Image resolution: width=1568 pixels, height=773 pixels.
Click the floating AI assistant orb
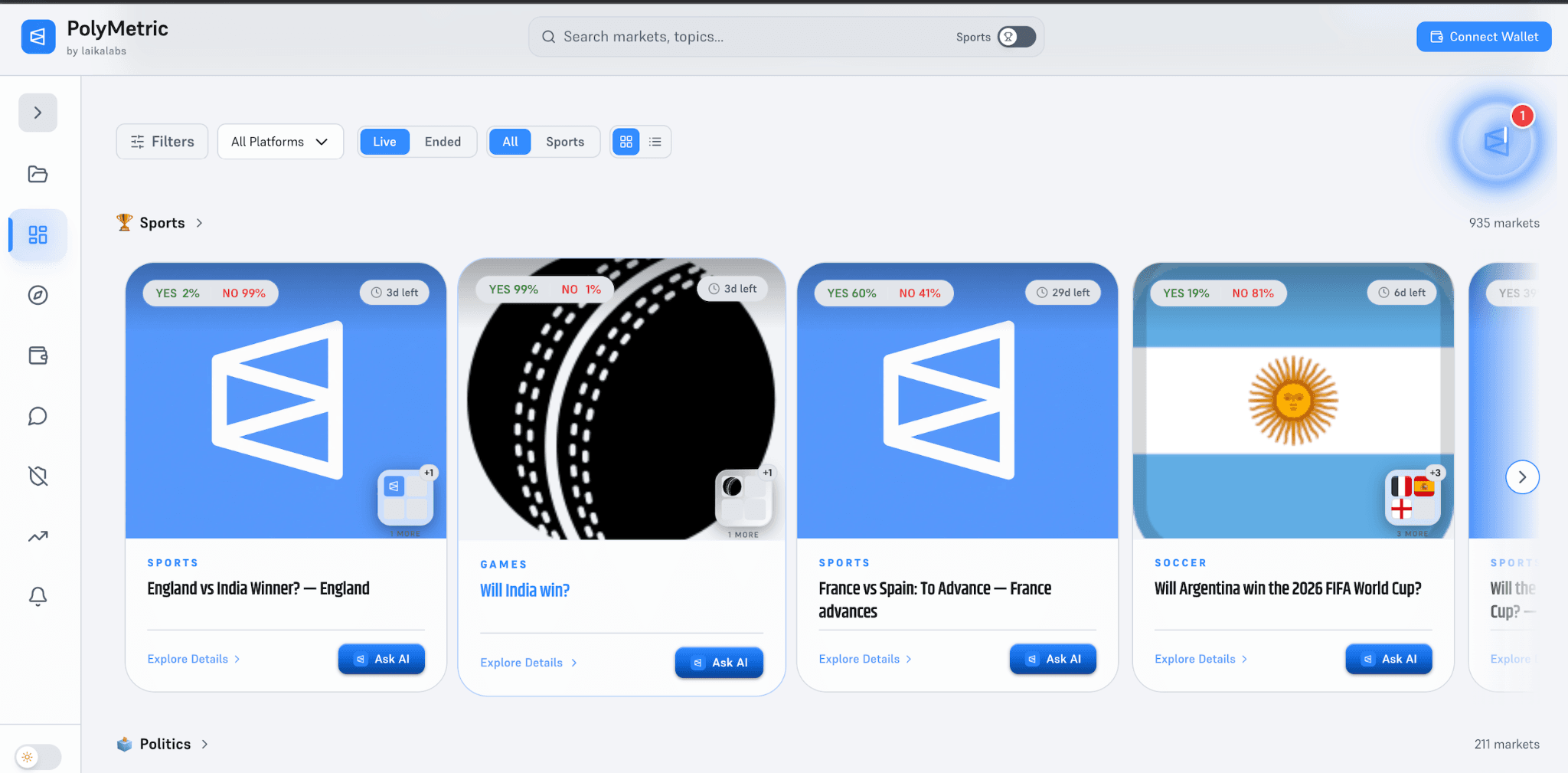coord(1496,142)
